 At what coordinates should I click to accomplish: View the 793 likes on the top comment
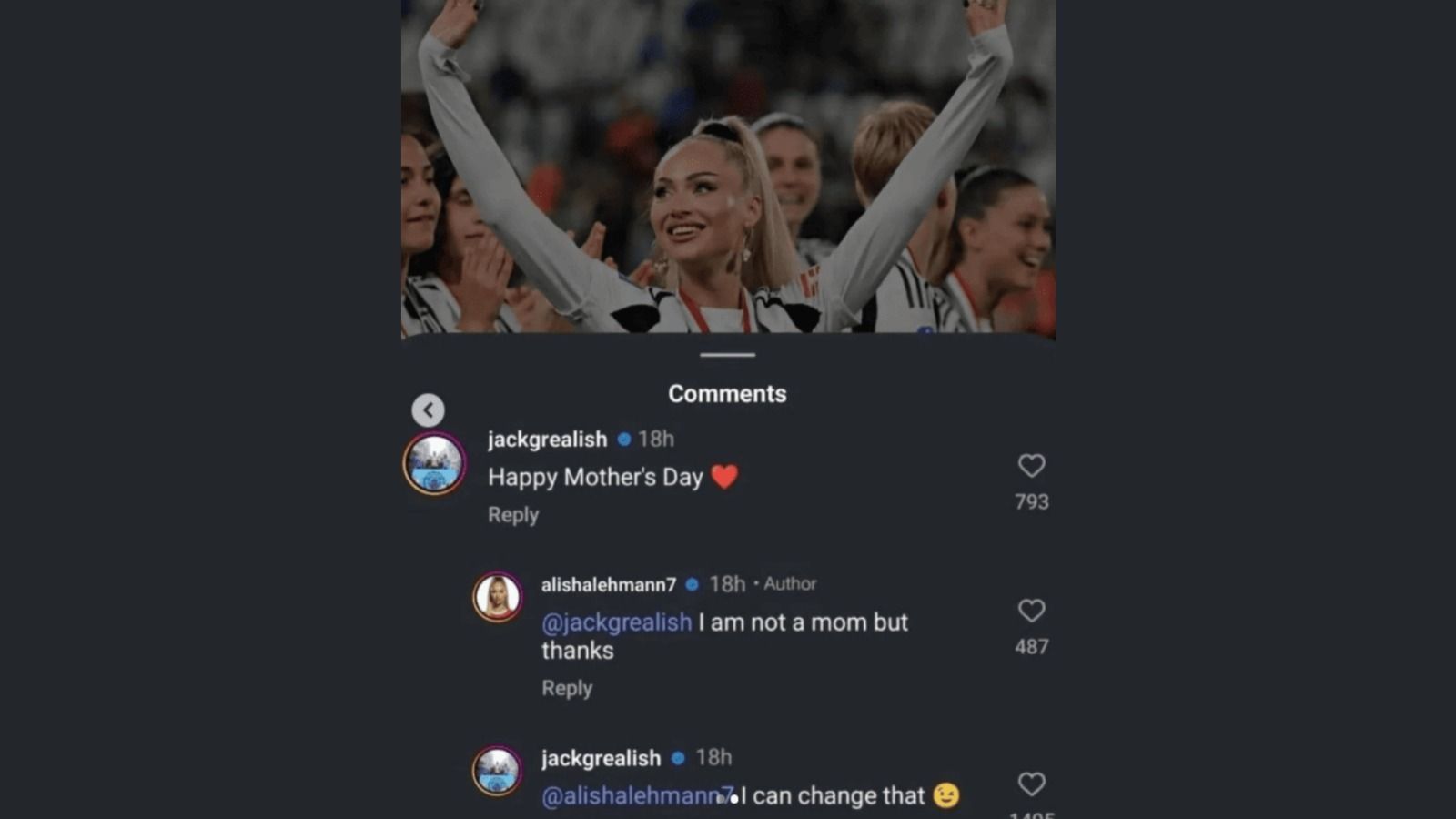coord(1031,501)
